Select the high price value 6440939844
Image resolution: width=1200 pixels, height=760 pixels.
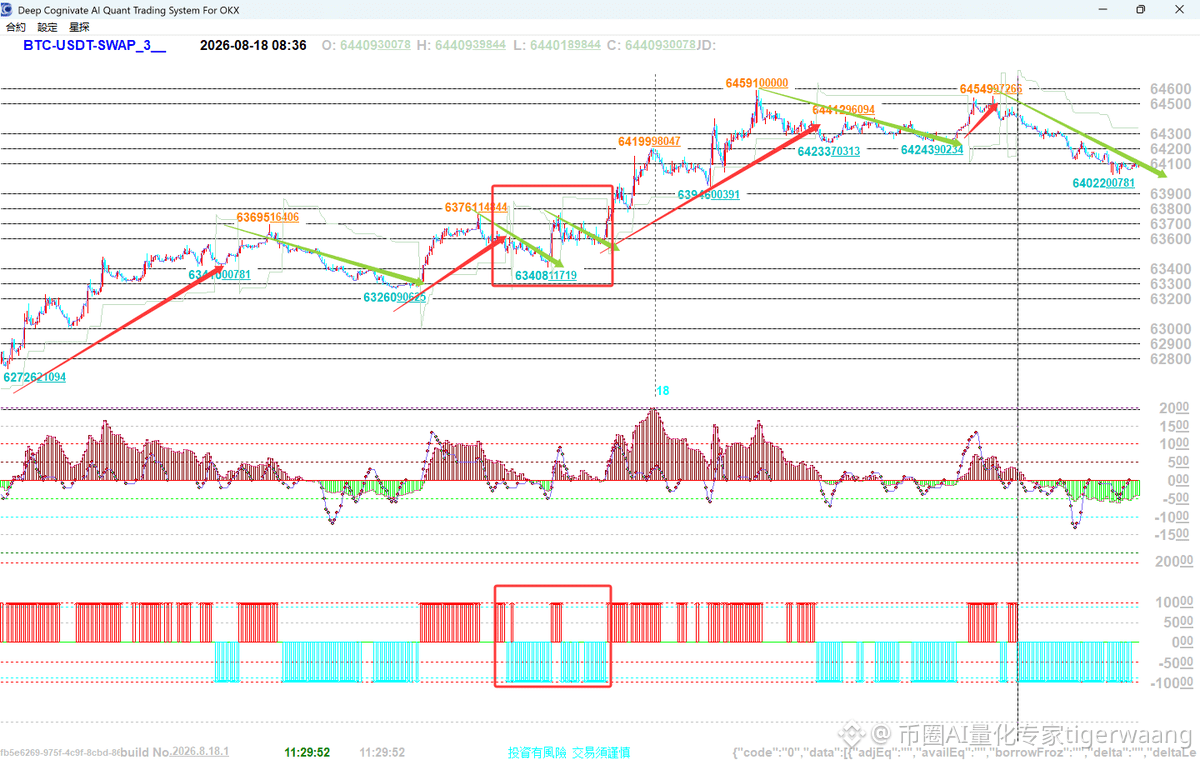click(468, 45)
